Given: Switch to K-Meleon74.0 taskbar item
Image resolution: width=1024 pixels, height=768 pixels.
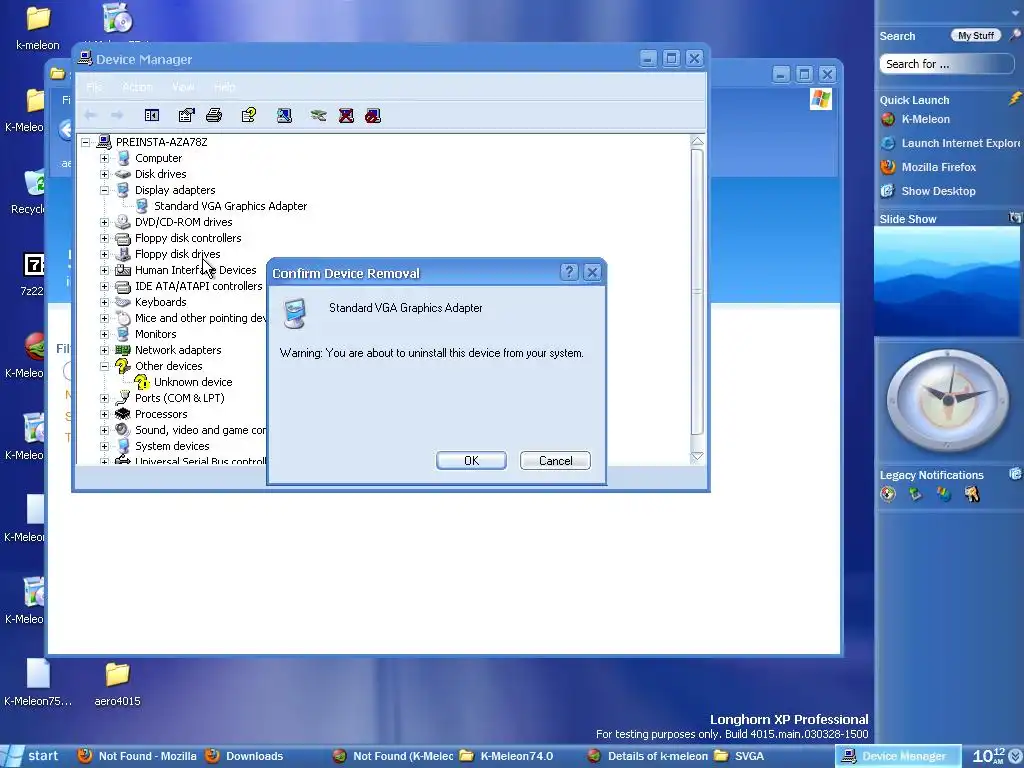Looking at the screenshot, I should tap(507, 756).
